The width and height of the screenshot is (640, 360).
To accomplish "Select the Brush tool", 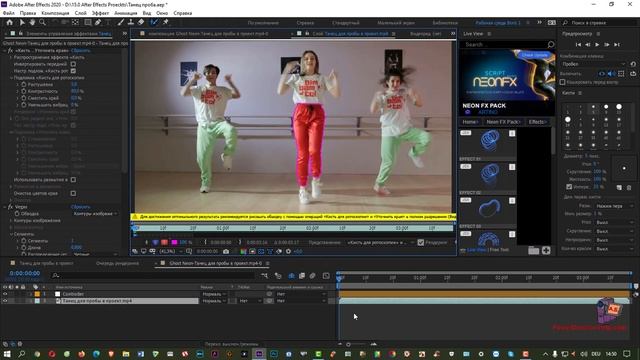I will tap(121, 22).
